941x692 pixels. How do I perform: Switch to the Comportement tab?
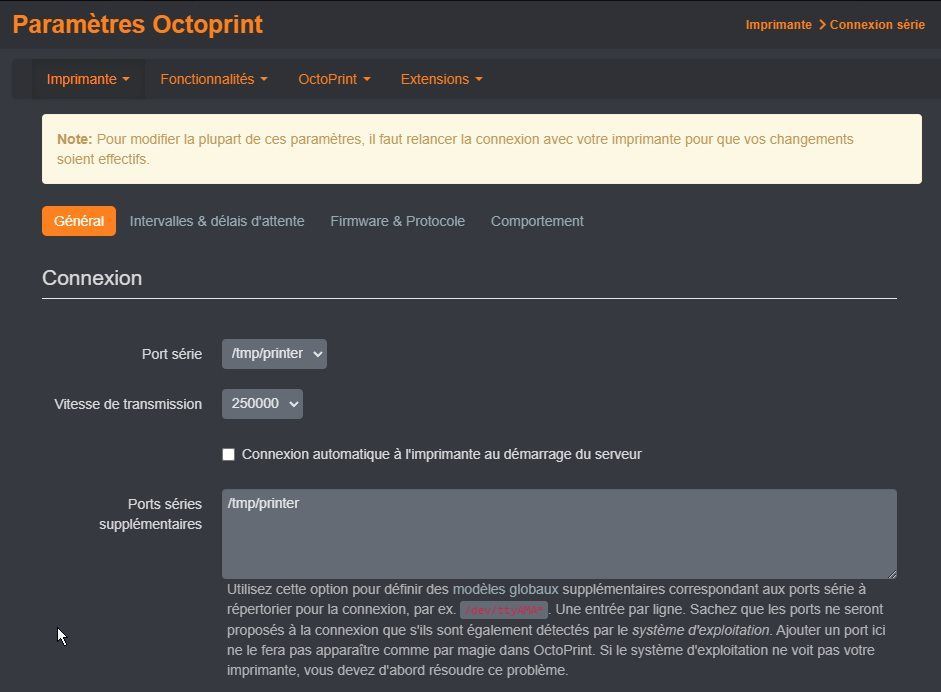pos(537,221)
